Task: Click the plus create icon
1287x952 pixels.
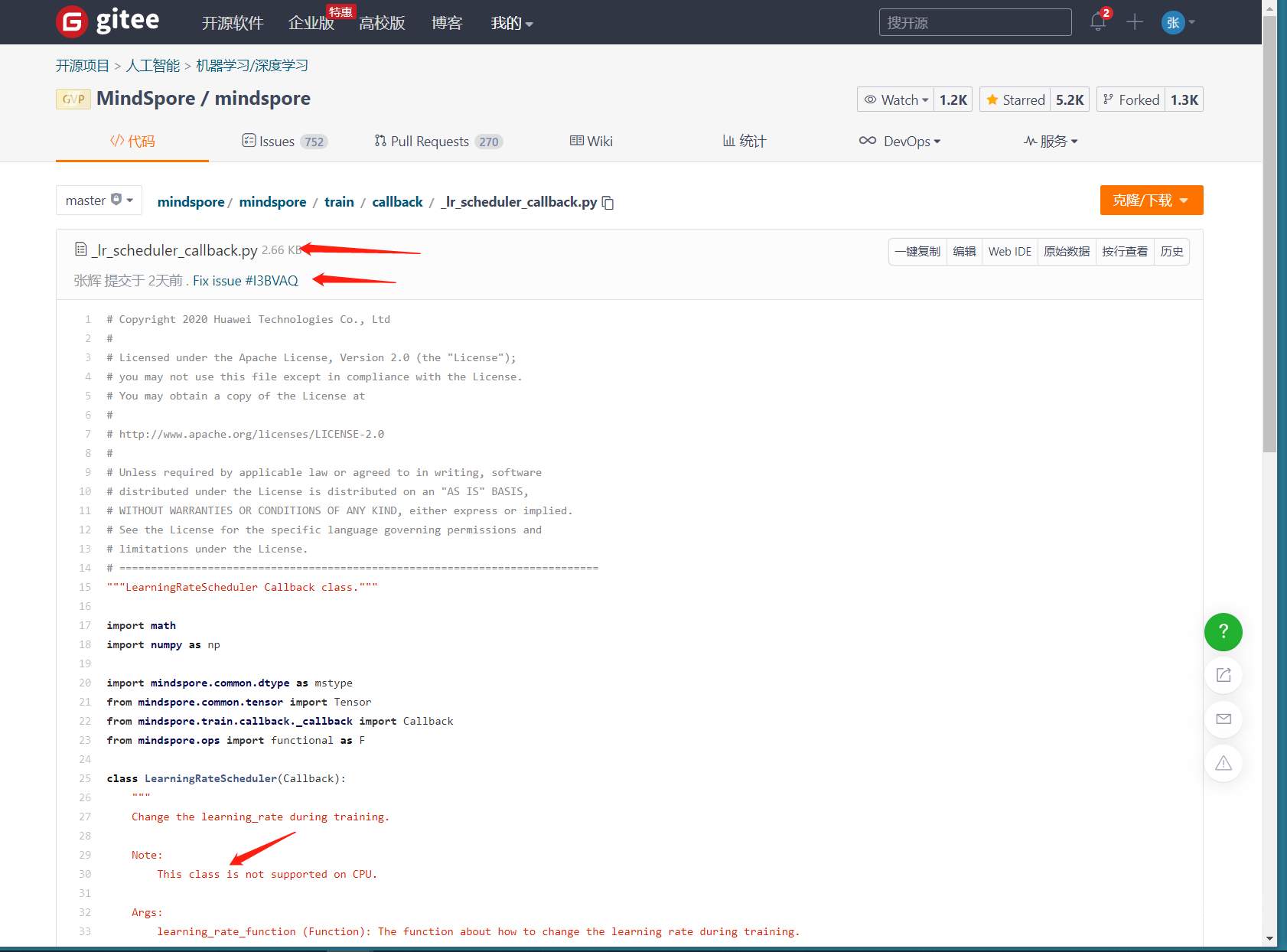Action: (1135, 22)
